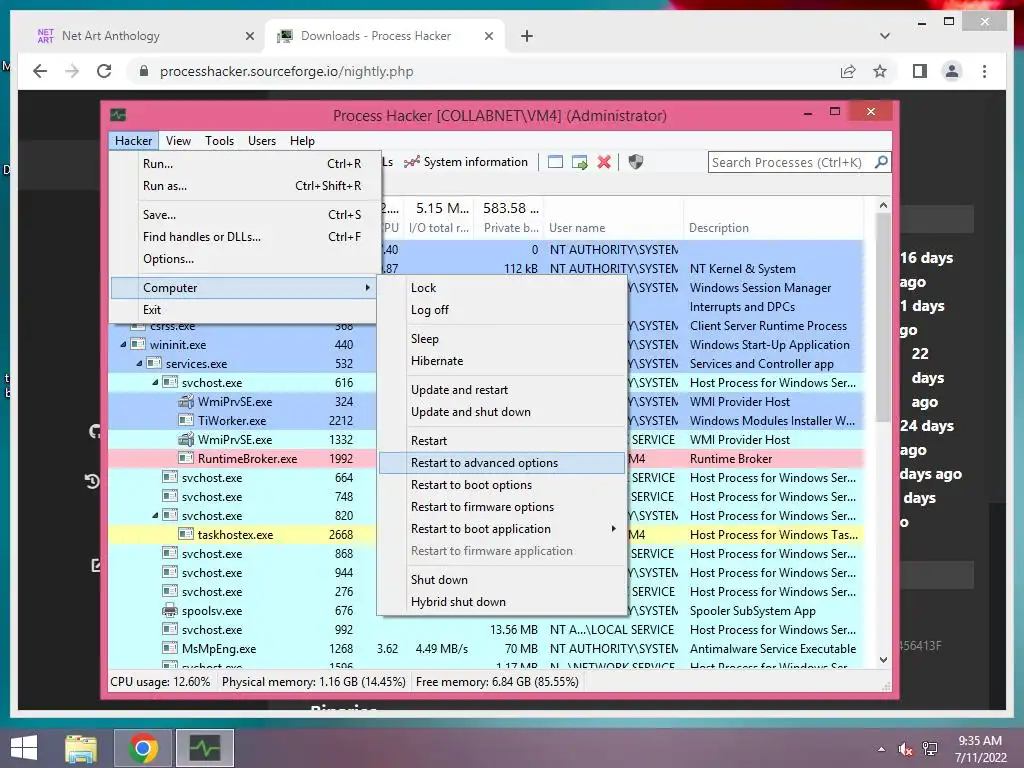Select Update and shut down
1024x768 pixels.
click(502, 412)
